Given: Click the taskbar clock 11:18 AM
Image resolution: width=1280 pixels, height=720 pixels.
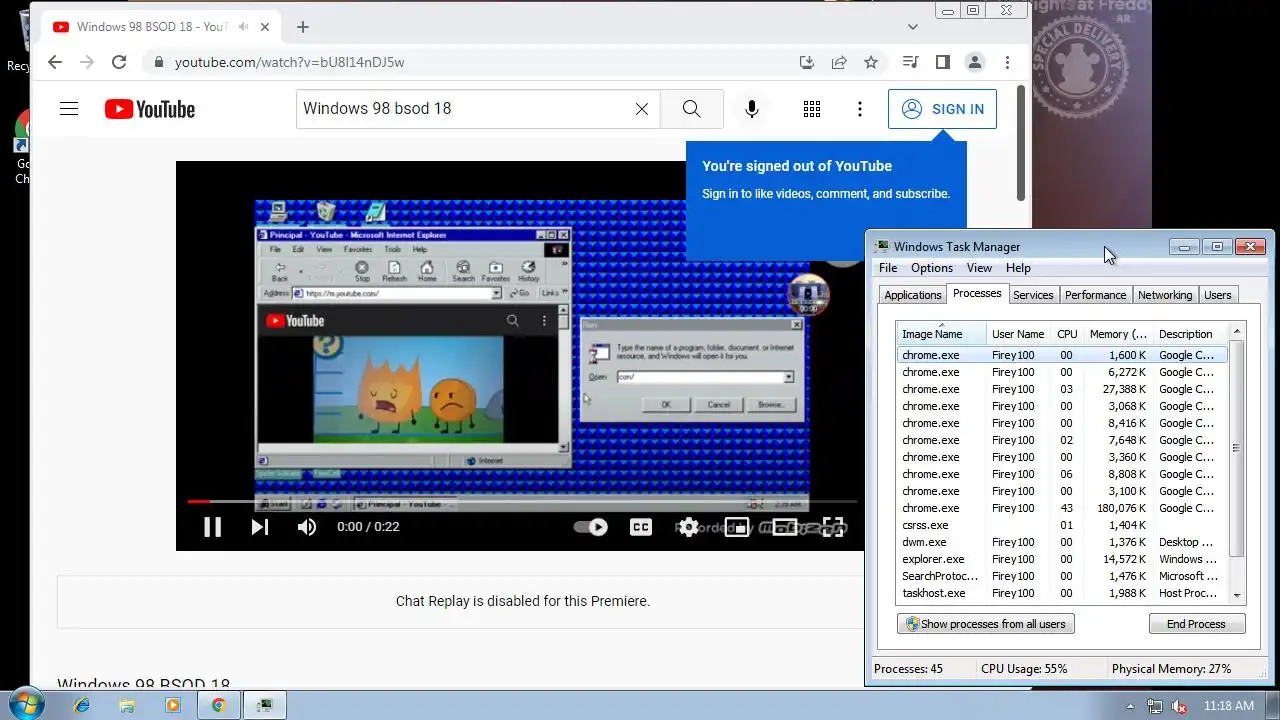Looking at the screenshot, I should tap(1229, 706).
